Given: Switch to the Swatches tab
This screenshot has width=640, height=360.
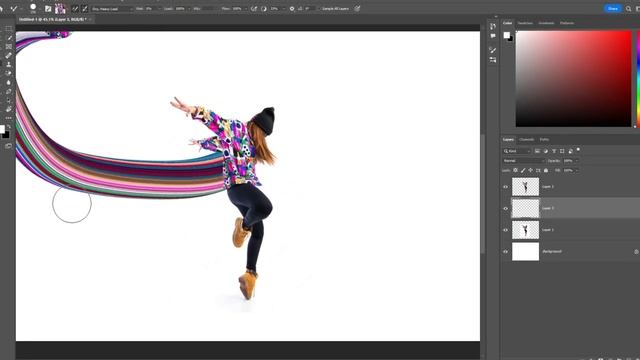Looking at the screenshot, I should 525,23.
